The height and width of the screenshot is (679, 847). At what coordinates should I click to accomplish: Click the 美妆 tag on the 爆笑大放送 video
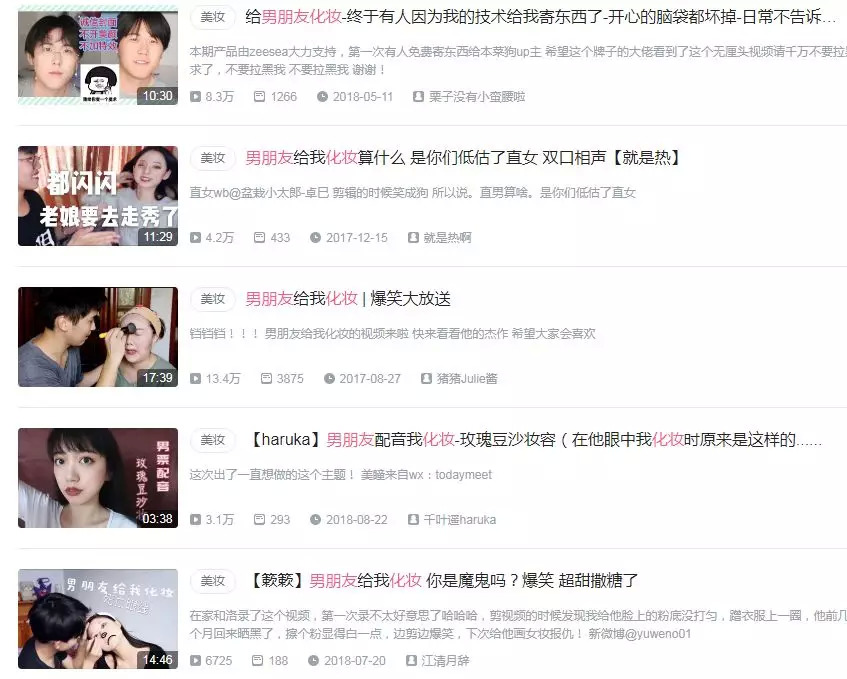click(213, 299)
